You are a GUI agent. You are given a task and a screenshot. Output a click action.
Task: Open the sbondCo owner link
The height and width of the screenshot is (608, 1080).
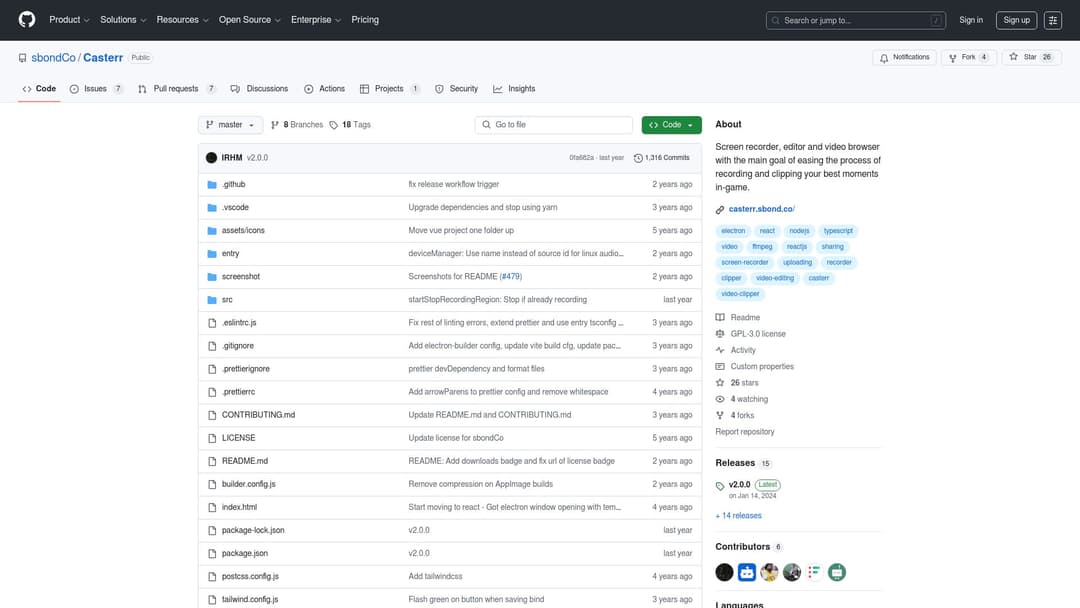tap(53, 58)
